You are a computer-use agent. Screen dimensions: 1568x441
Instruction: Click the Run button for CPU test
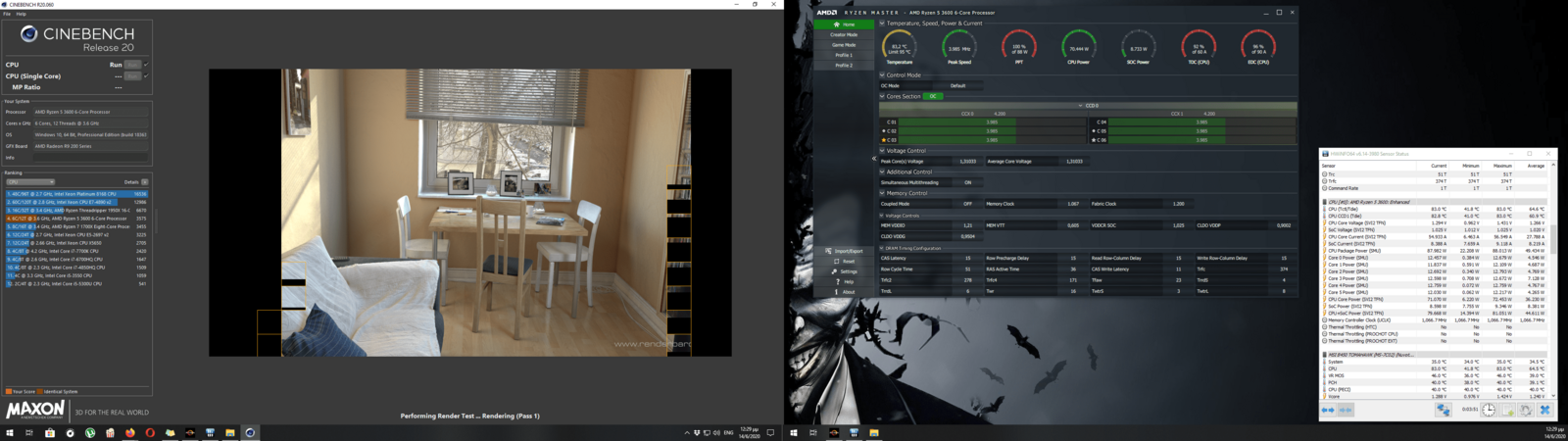132,65
